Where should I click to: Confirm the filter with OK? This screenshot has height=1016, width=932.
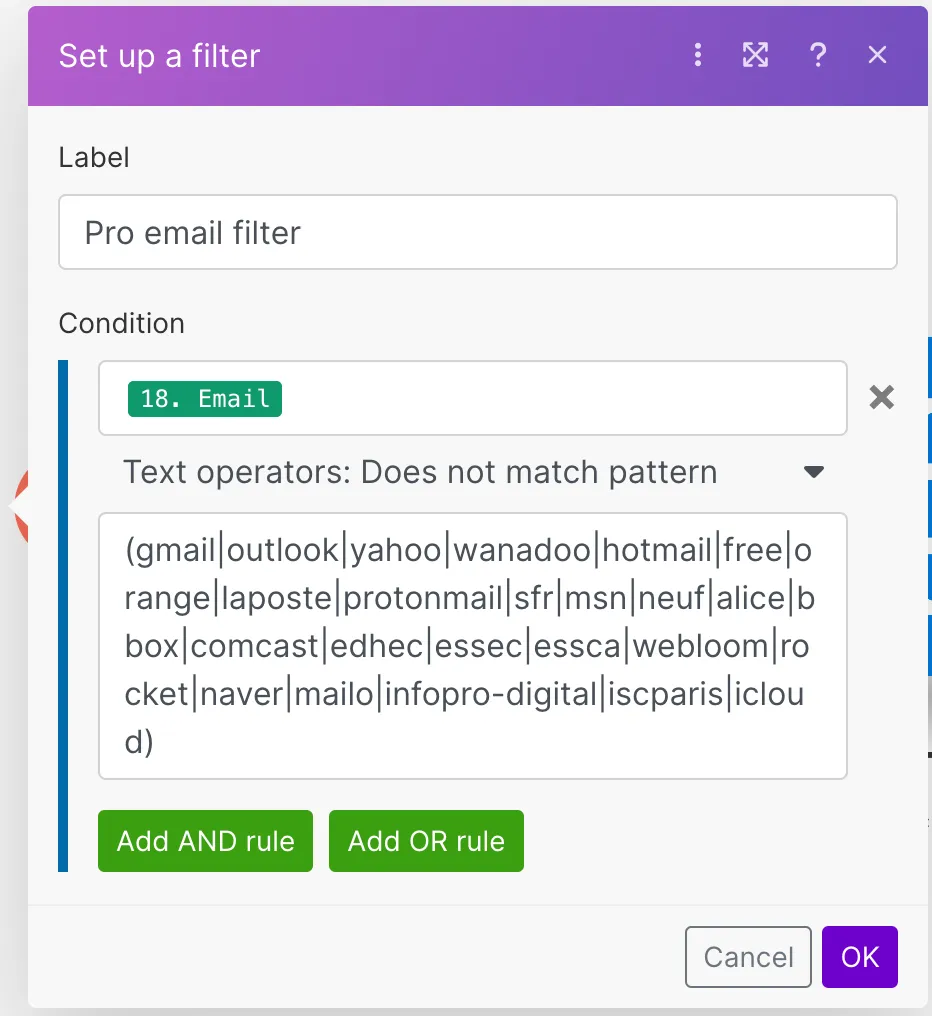(859, 956)
